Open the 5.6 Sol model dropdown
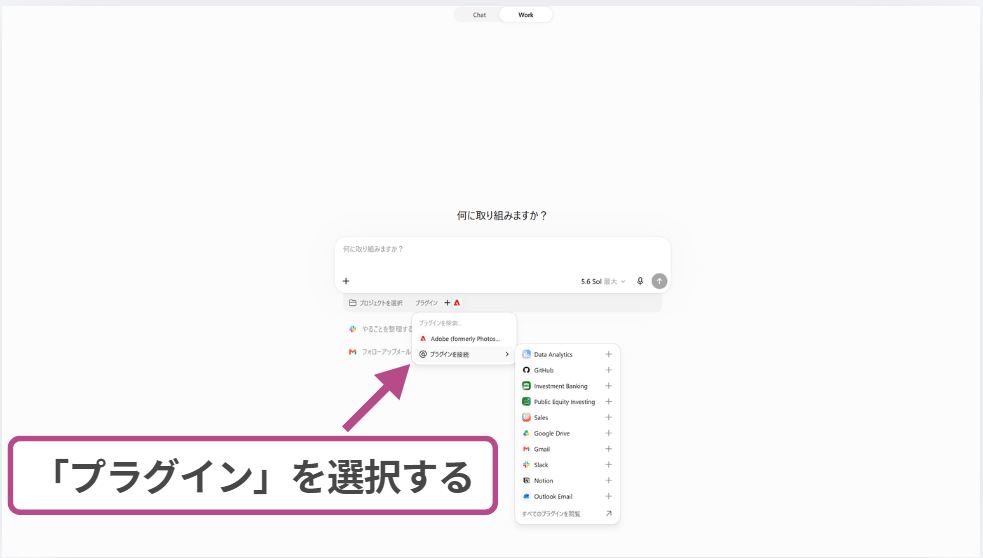The height and width of the screenshot is (558, 983). [x=602, y=282]
